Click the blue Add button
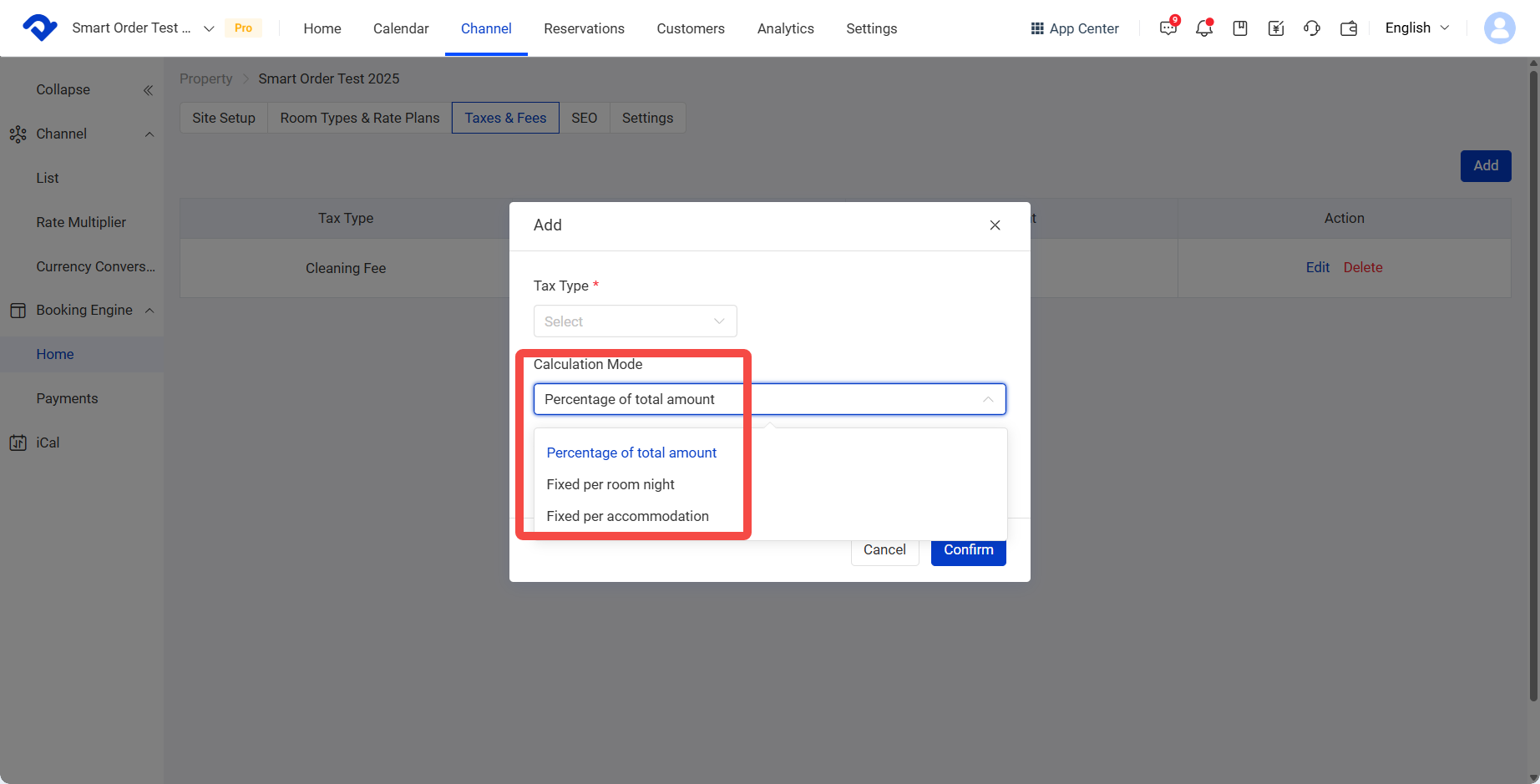This screenshot has height=784, width=1540. [1486, 166]
